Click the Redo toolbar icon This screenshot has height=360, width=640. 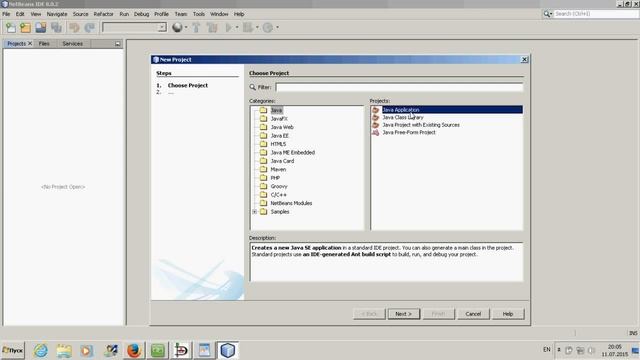pos(89,27)
